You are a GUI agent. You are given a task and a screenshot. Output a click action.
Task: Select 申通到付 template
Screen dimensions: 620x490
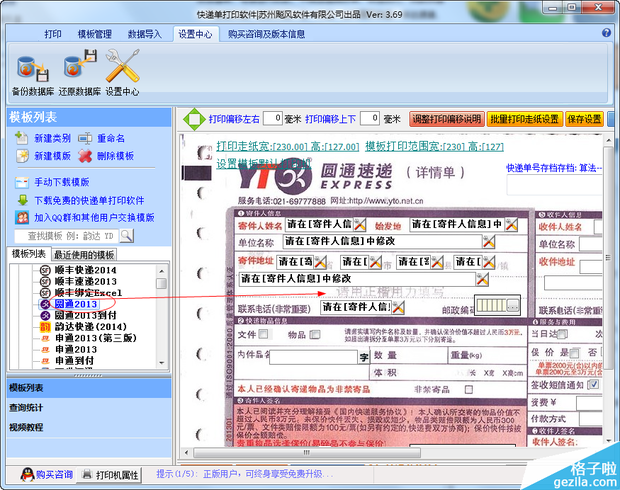tap(74, 360)
